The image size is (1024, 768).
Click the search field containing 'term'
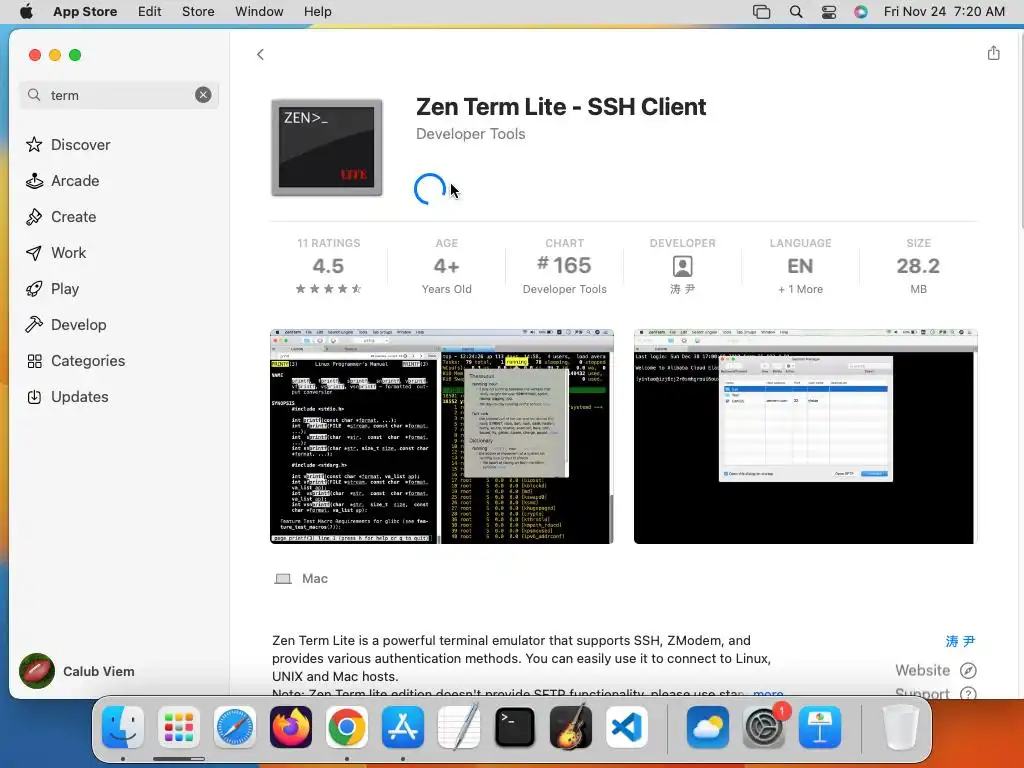point(120,95)
